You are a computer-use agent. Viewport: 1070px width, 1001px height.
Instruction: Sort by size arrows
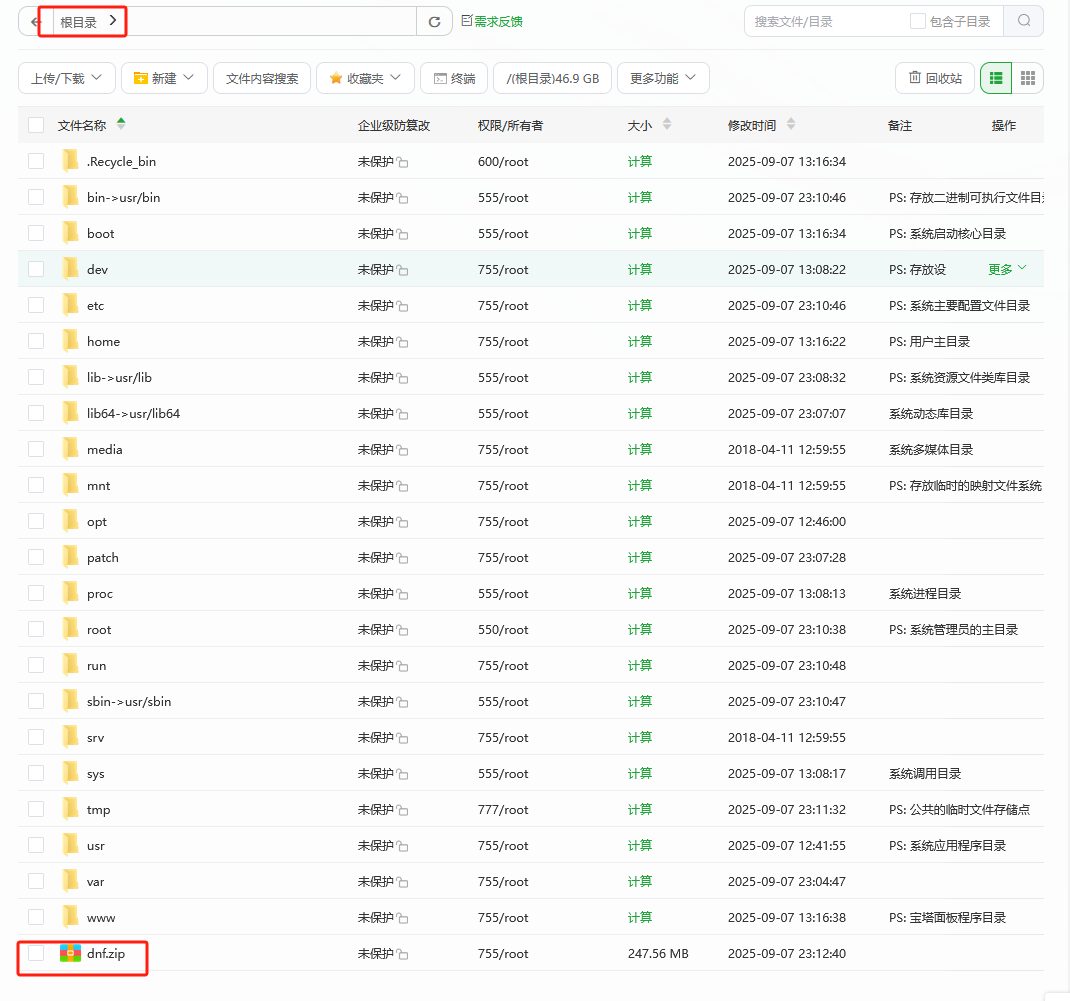coord(667,124)
